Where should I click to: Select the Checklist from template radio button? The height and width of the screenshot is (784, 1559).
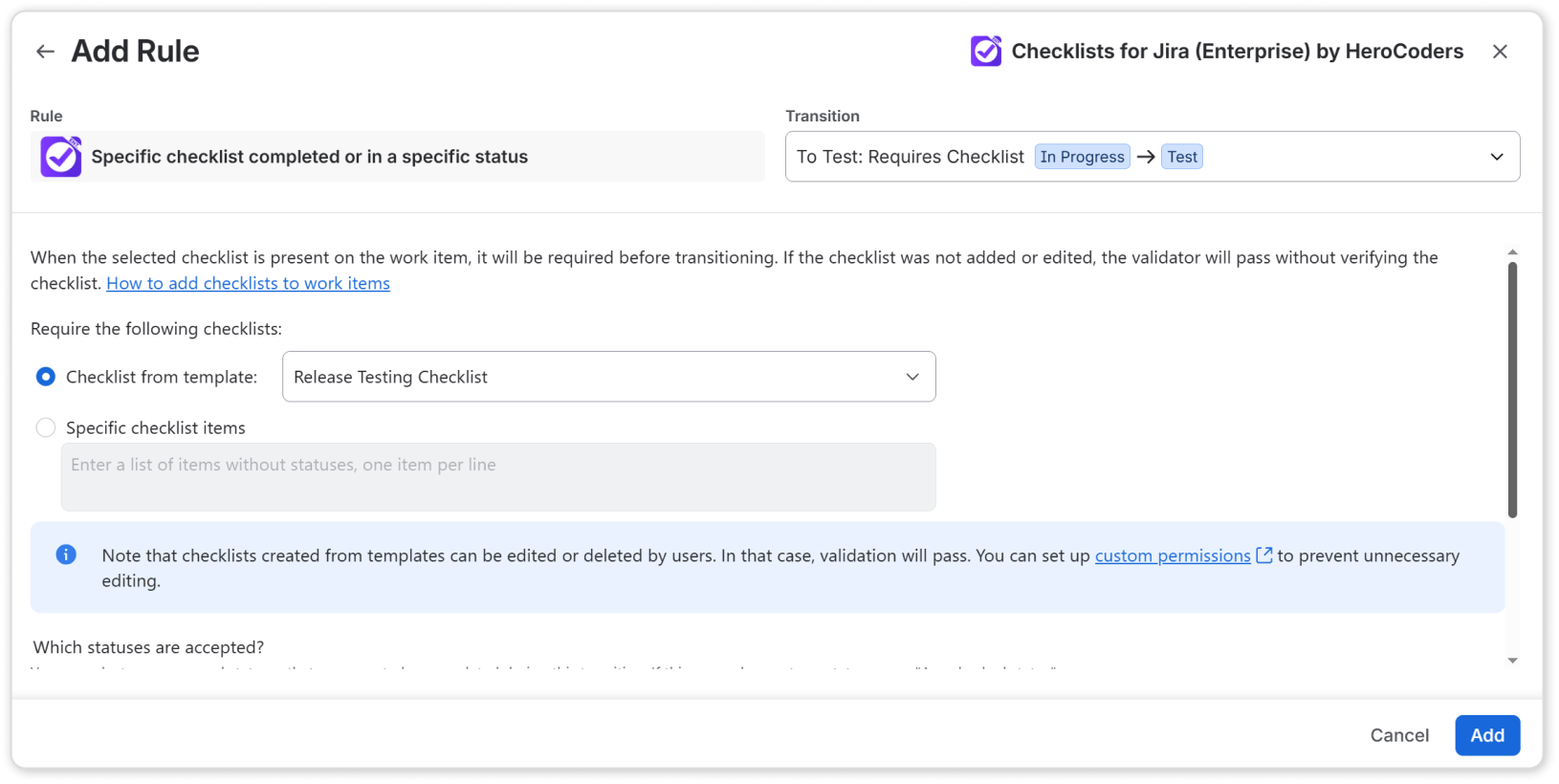coord(46,377)
